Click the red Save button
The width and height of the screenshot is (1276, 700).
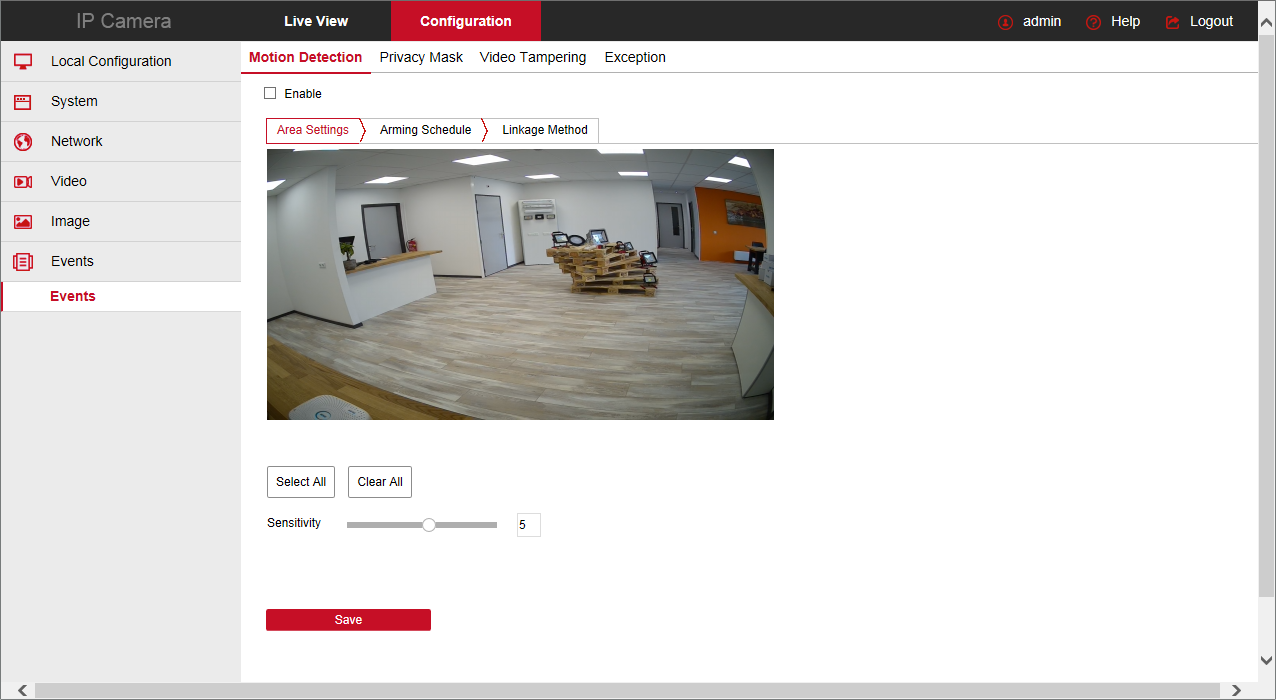348,620
